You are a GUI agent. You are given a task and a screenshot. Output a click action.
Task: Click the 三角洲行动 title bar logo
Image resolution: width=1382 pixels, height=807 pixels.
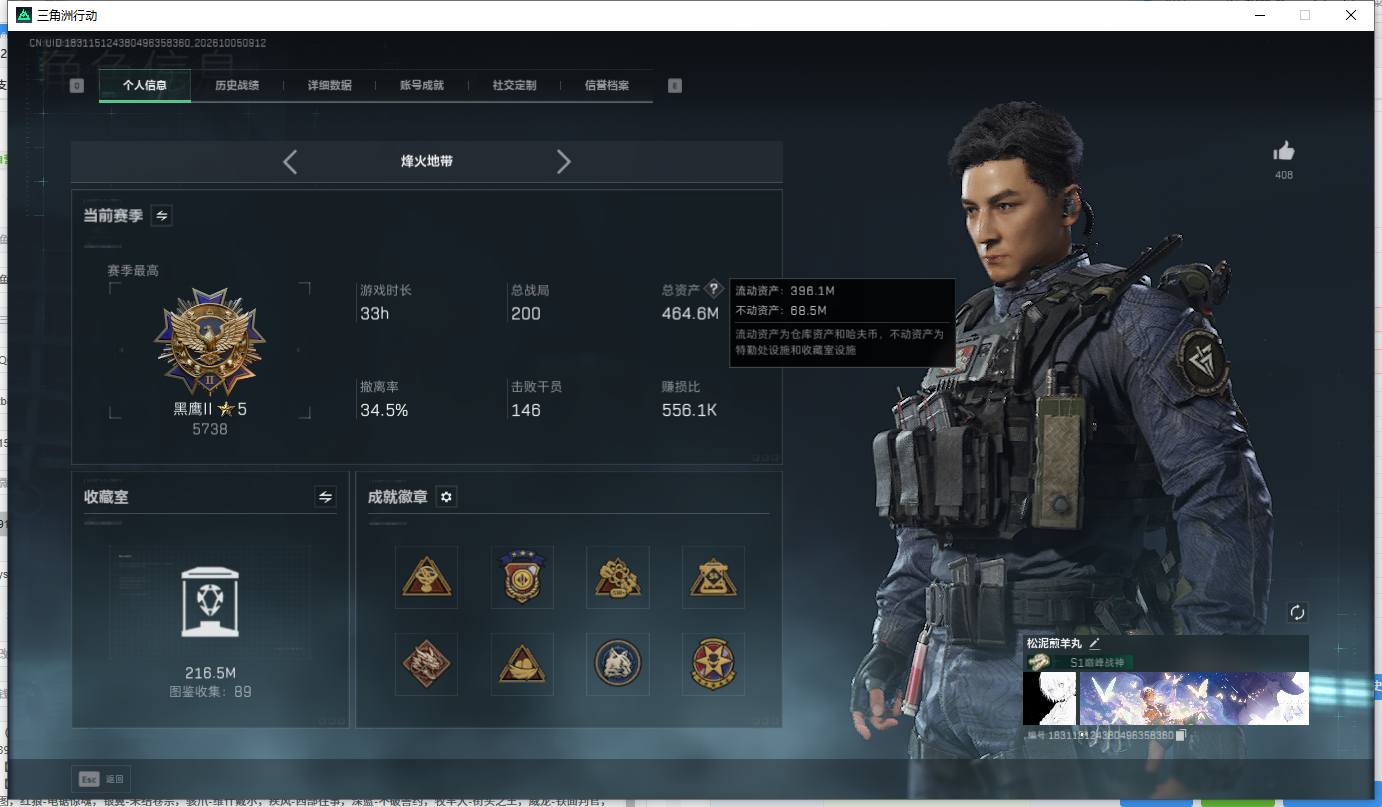click(24, 15)
